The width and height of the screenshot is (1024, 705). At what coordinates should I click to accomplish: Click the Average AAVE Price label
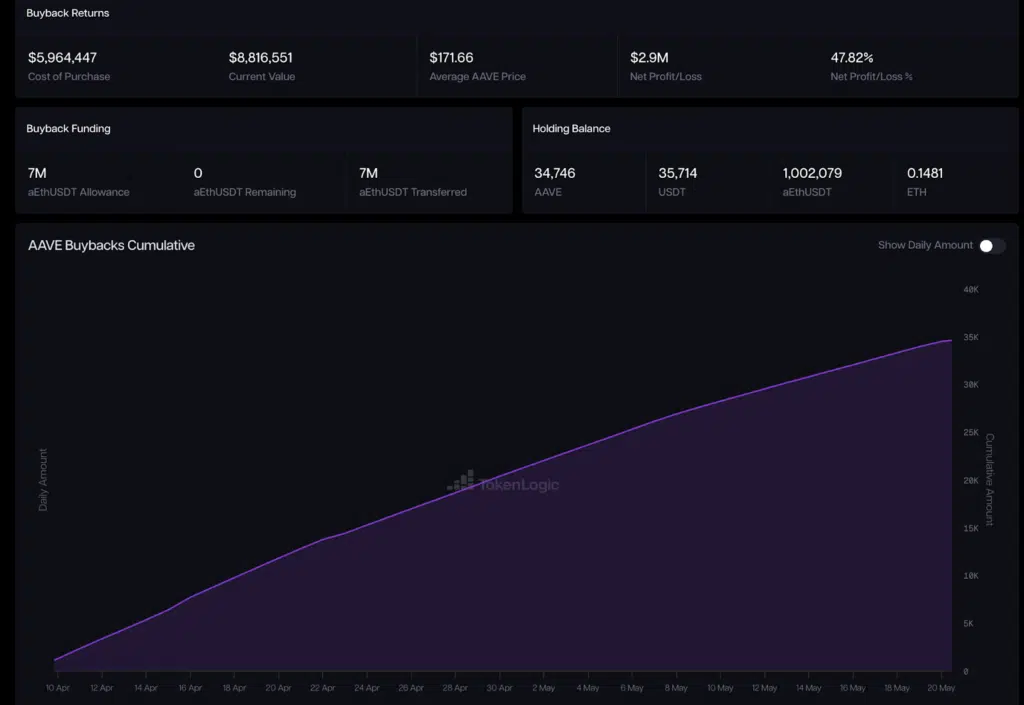[477, 76]
